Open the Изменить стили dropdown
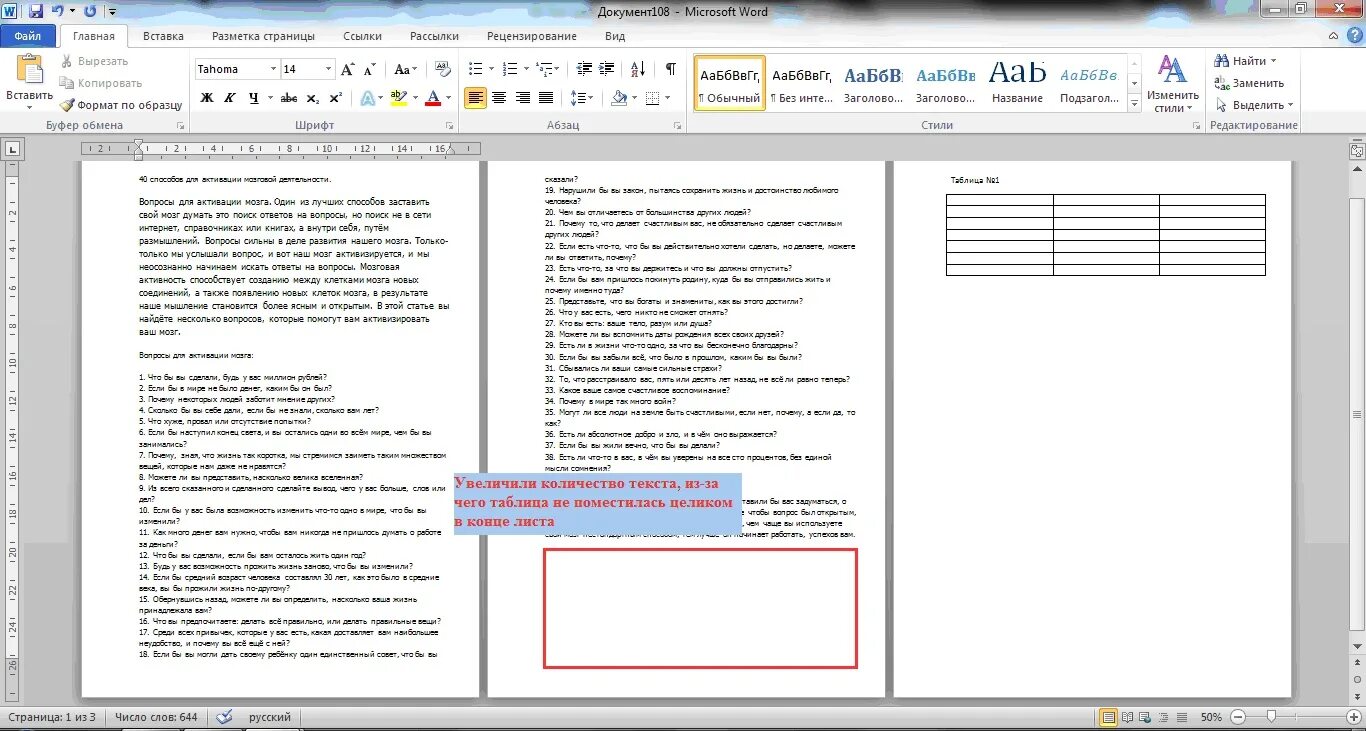Viewport: 1366px width, 731px height. coord(1172,84)
